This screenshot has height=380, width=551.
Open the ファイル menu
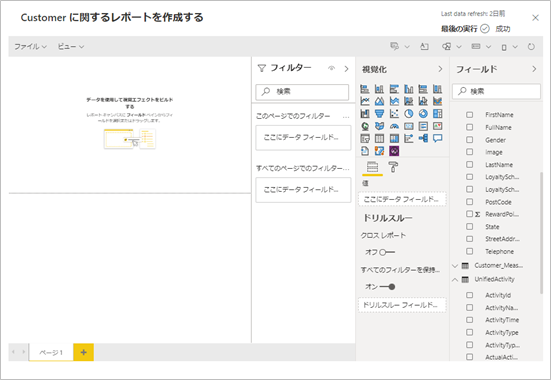[30, 46]
